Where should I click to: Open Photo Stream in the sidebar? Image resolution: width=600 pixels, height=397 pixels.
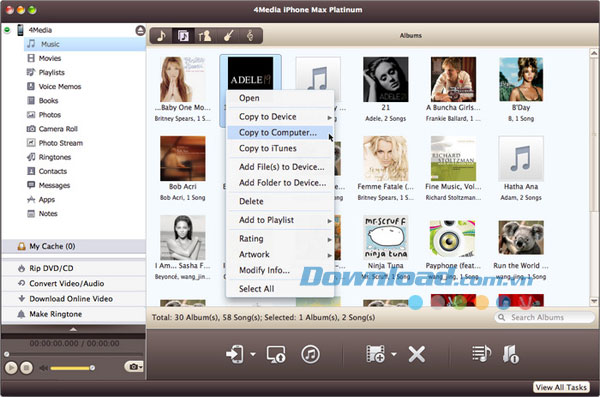pyautogui.click(x=60, y=144)
